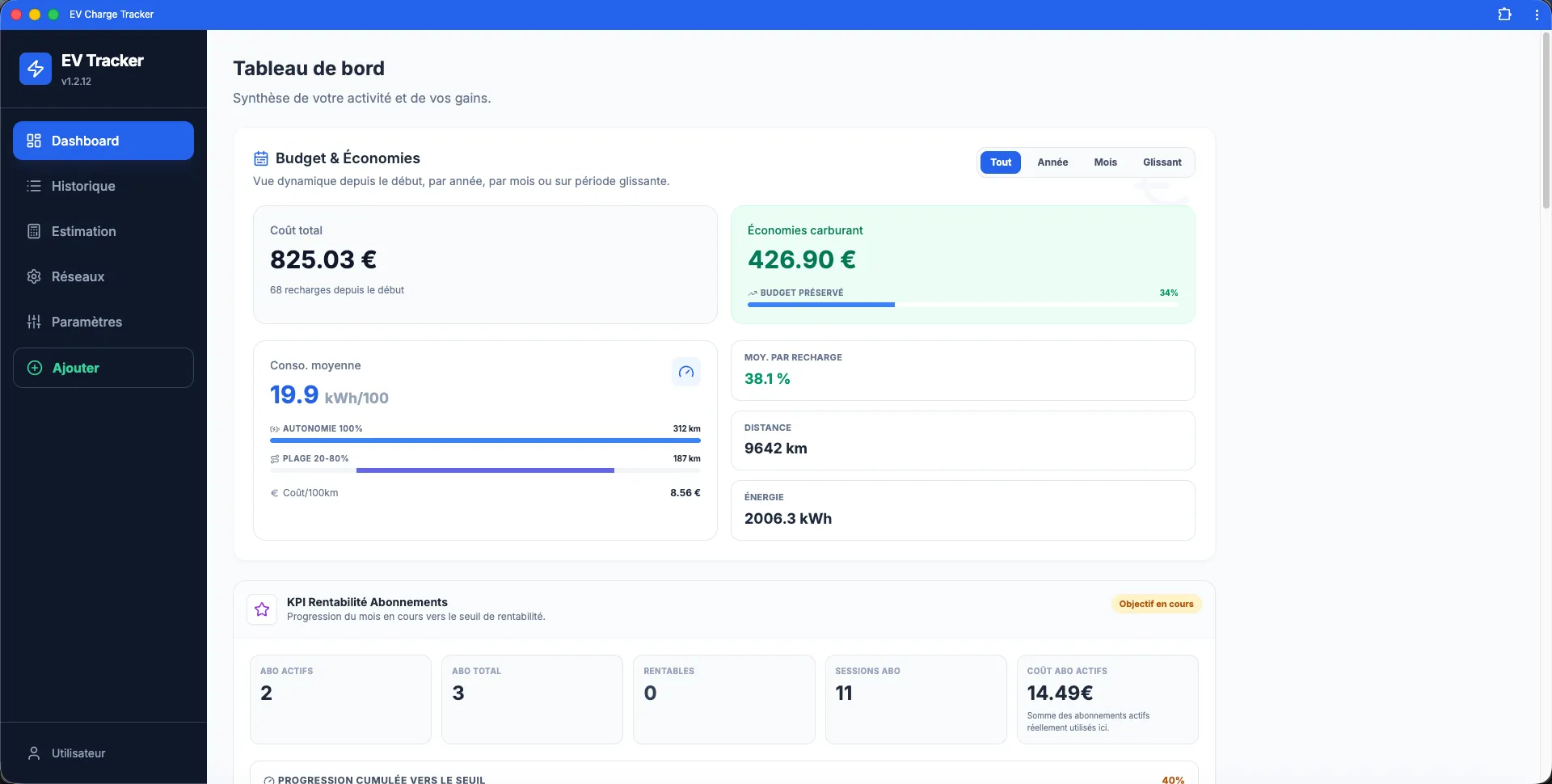Click the Énergie 2006.3 kWh card

click(x=963, y=510)
